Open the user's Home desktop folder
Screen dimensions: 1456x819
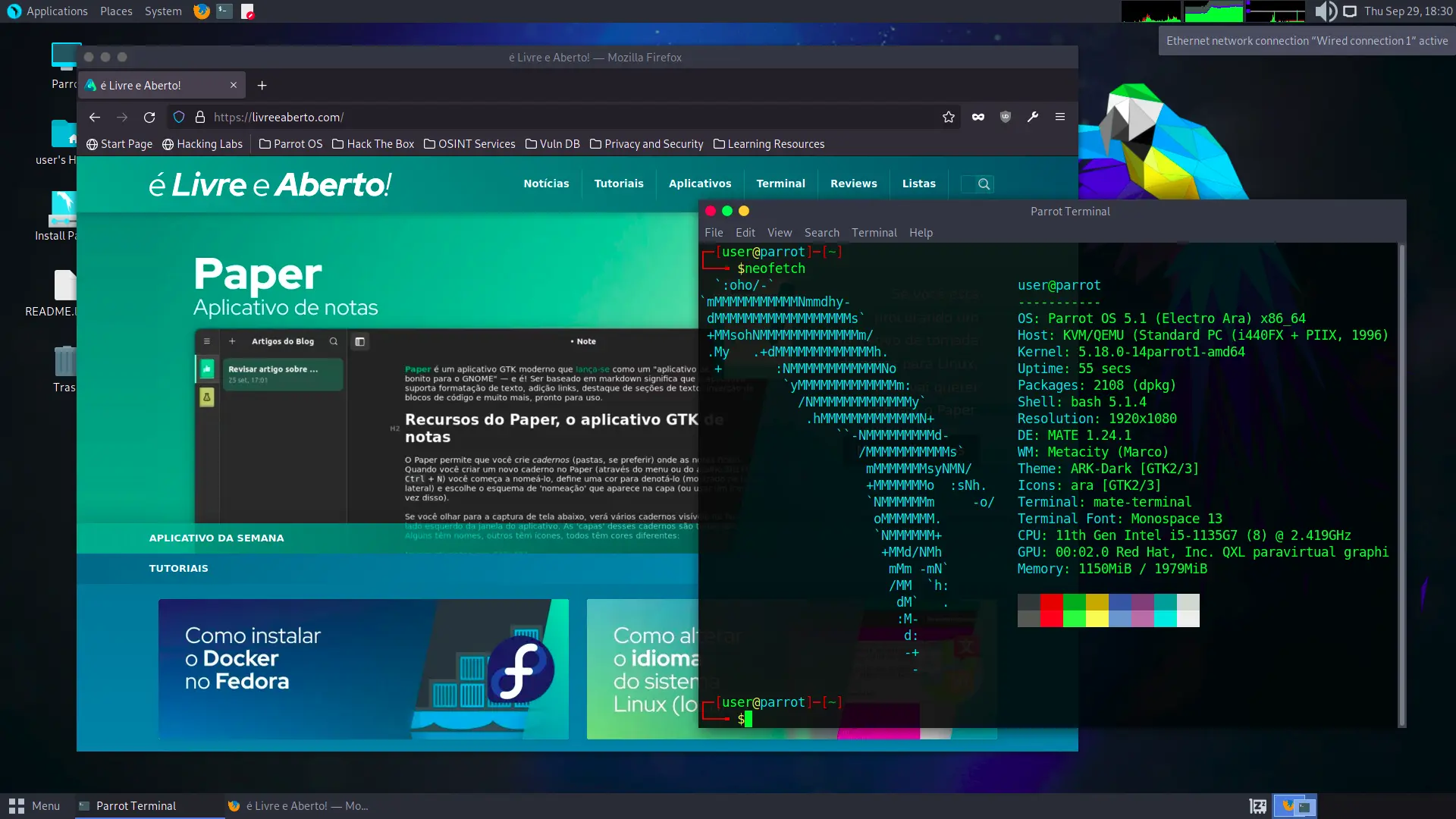(64, 142)
